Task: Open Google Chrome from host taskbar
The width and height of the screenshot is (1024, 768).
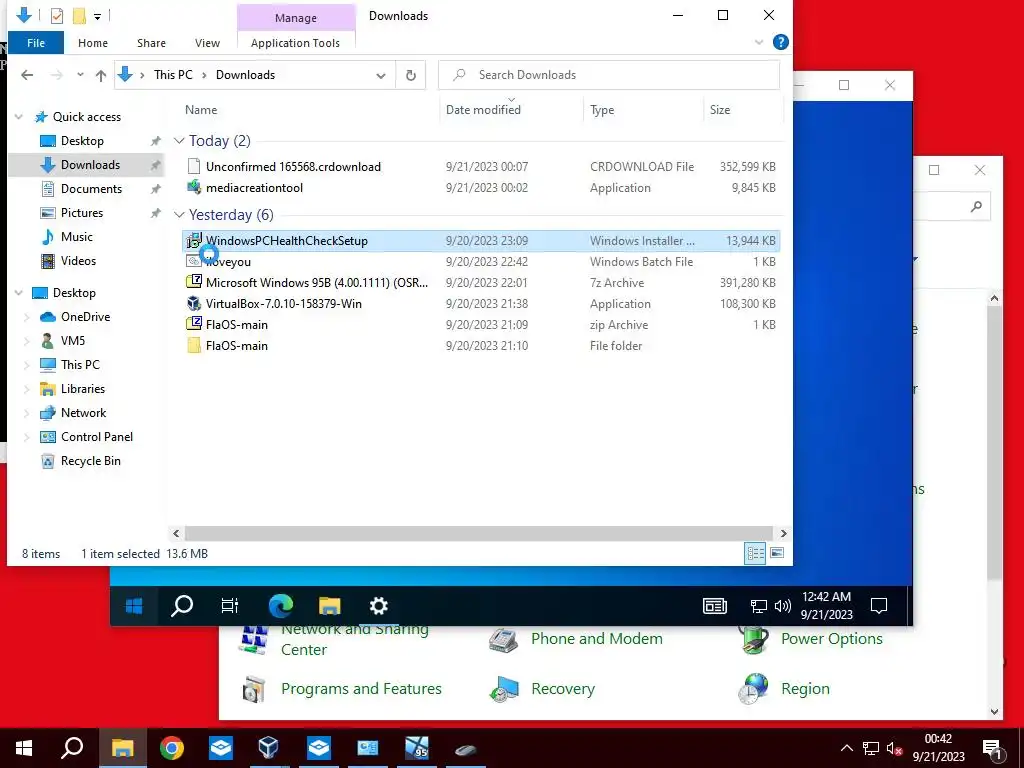Action: click(172, 748)
